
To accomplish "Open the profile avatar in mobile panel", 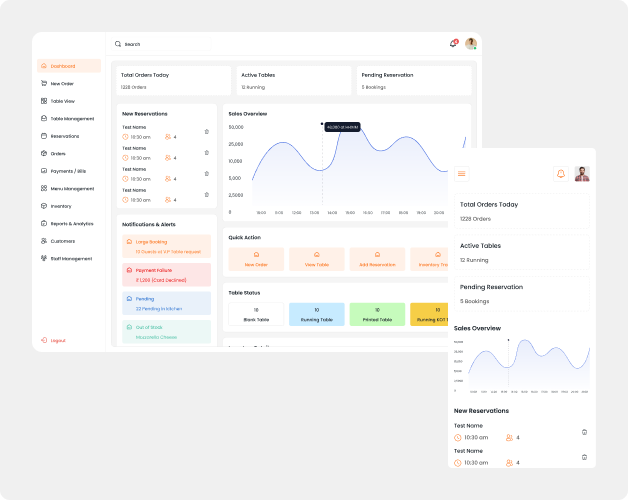I will pos(582,174).
